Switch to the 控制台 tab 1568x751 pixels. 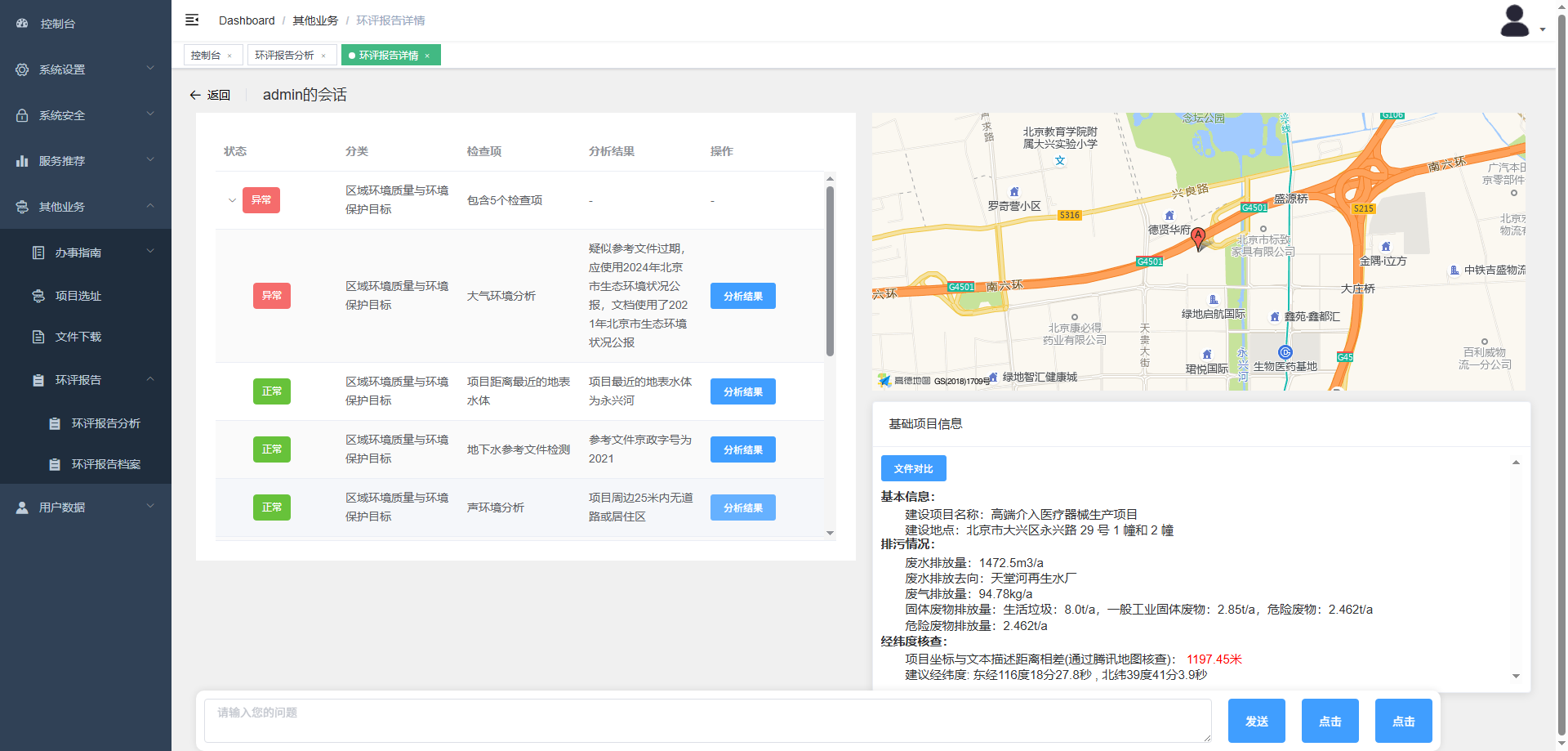click(207, 55)
